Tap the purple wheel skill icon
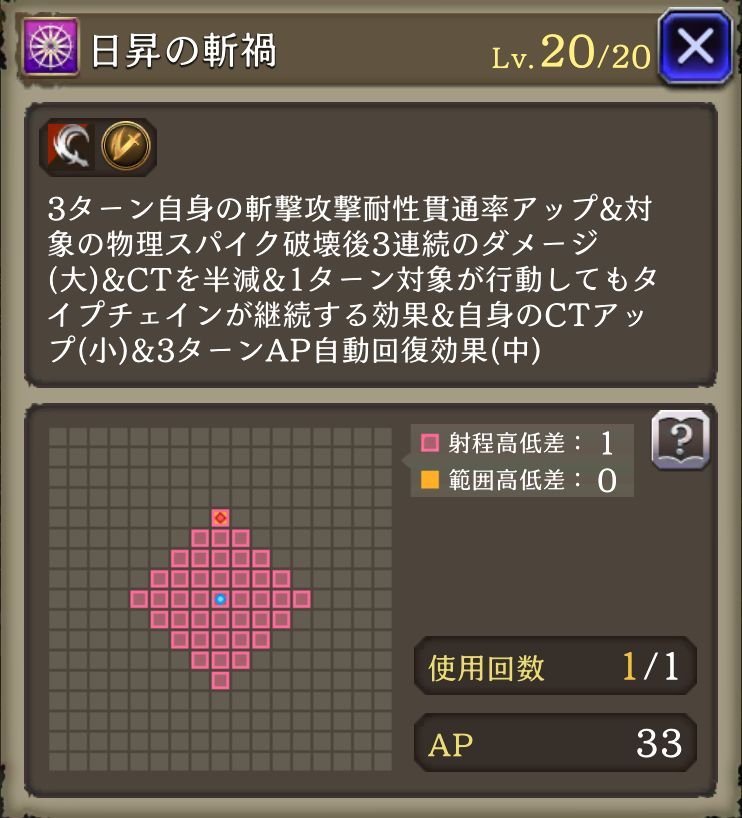Viewport: 742px width, 818px height. tap(51, 47)
